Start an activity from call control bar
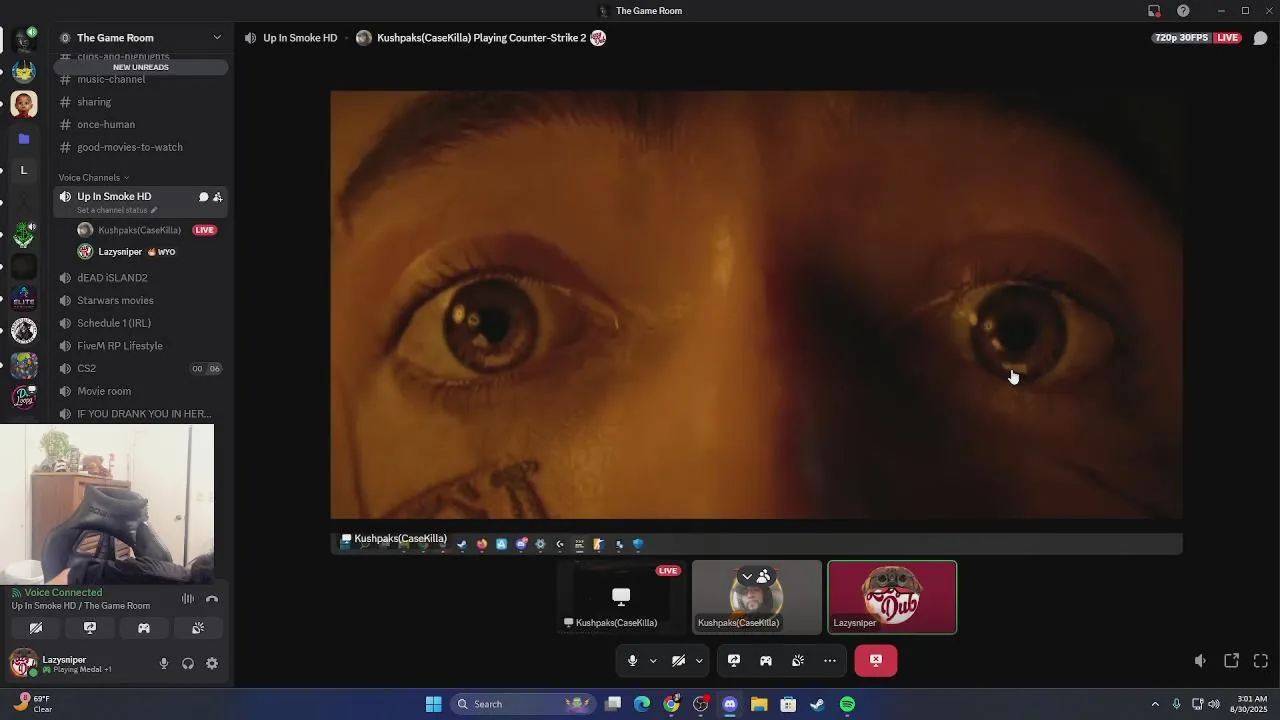This screenshot has width=1280, height=720. click(766, 660)
